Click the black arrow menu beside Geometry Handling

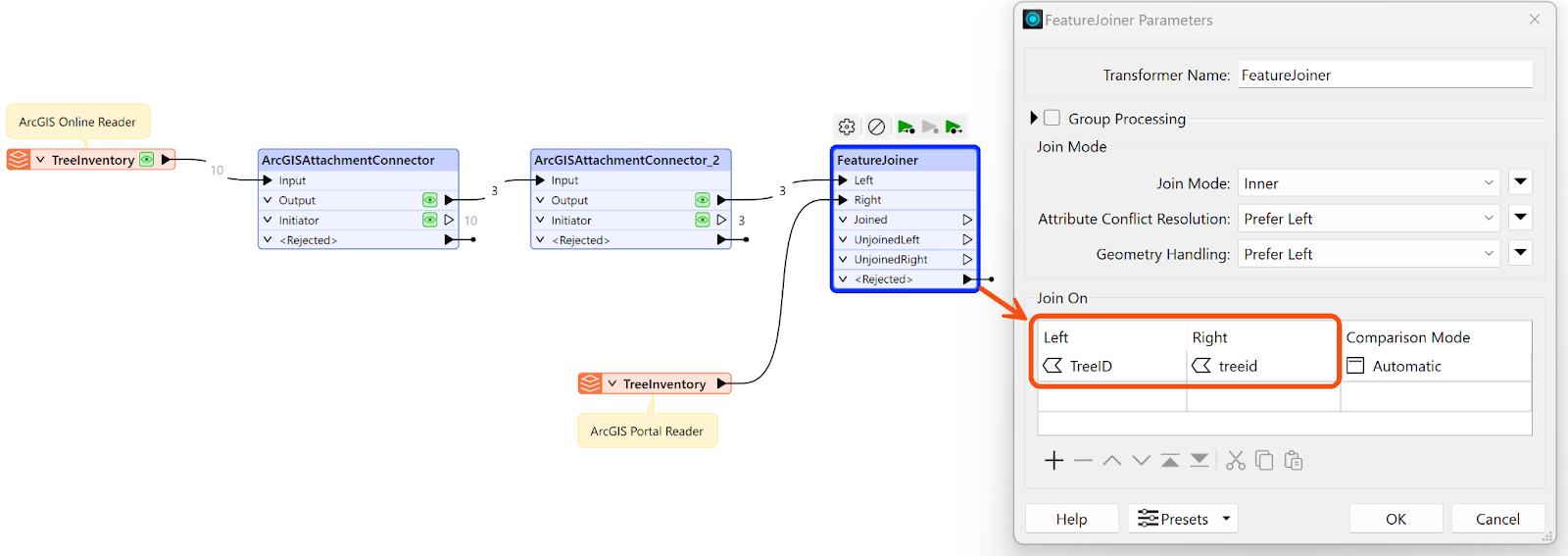tap(1520, 253)
